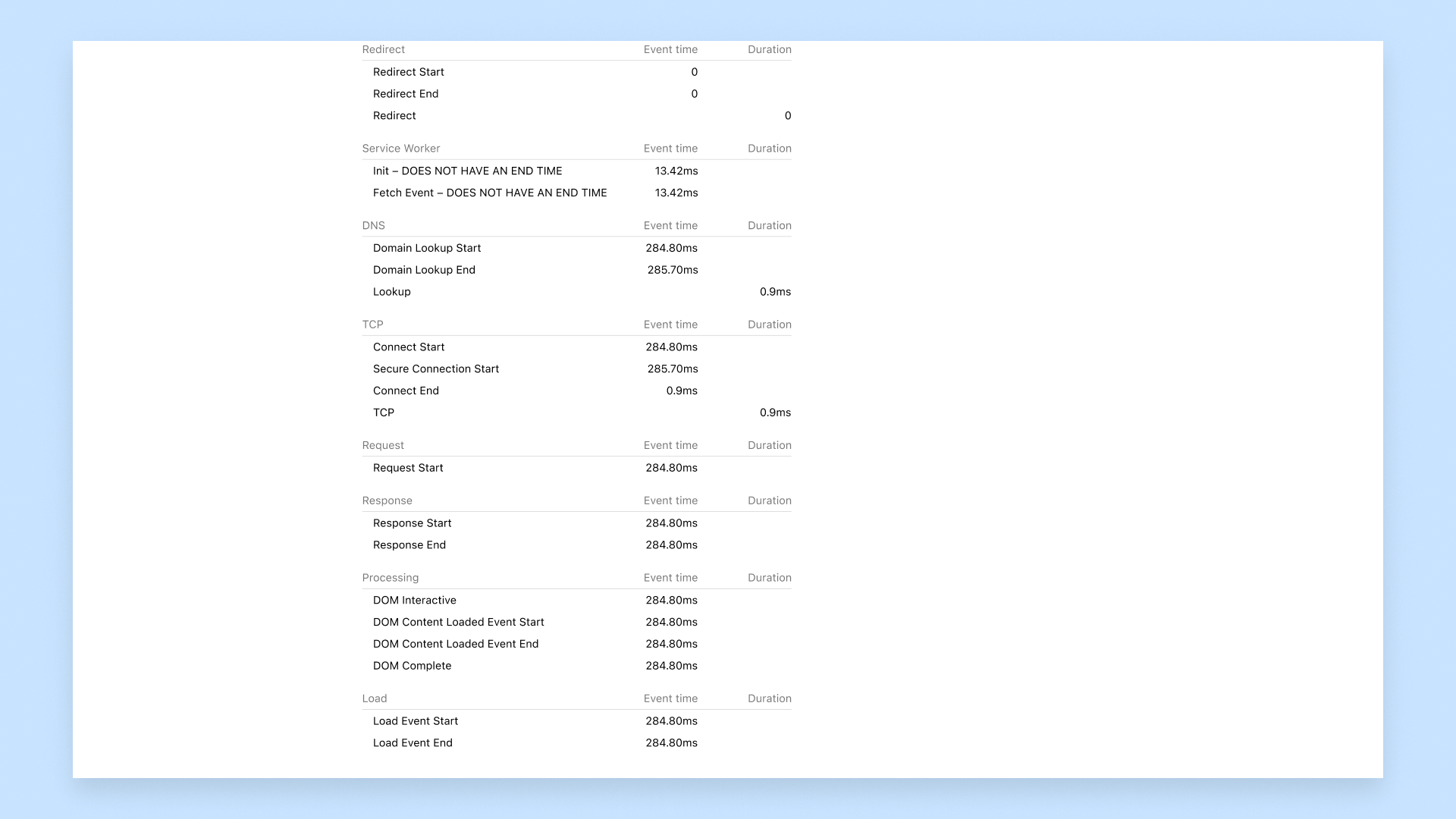Click the Redirect Start row label
Image resolution: width=1456 pixels, height=819 pixels.
coord(408,72)
